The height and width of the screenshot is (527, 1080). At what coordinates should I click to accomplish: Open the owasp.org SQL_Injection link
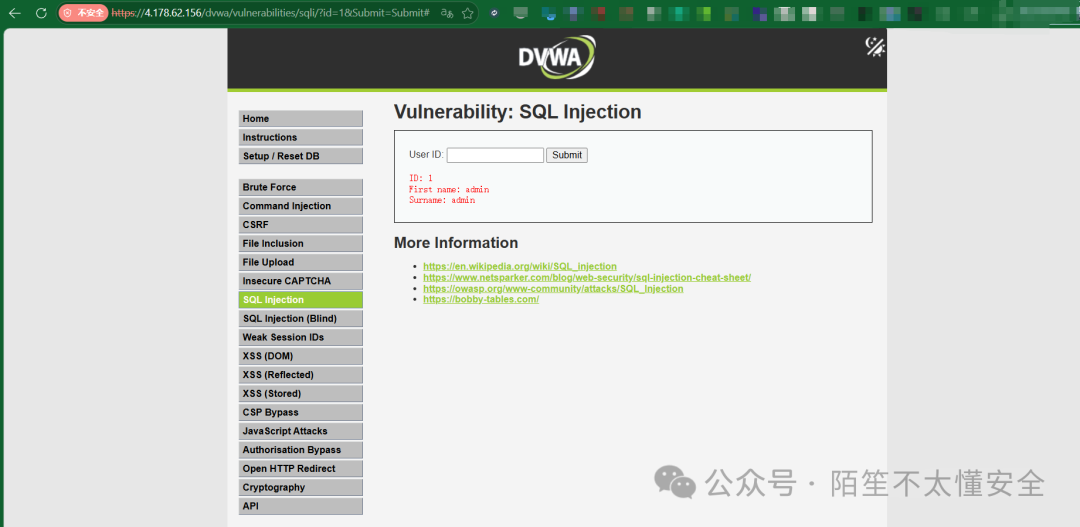[553, 288]
